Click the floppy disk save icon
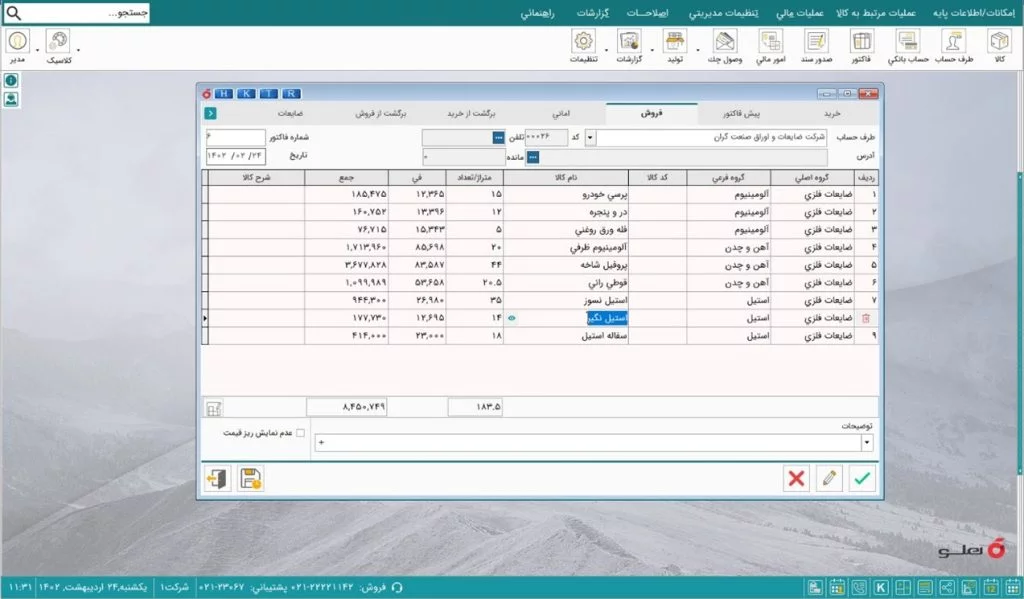The image size is (1024, 599). coord(250,478)
